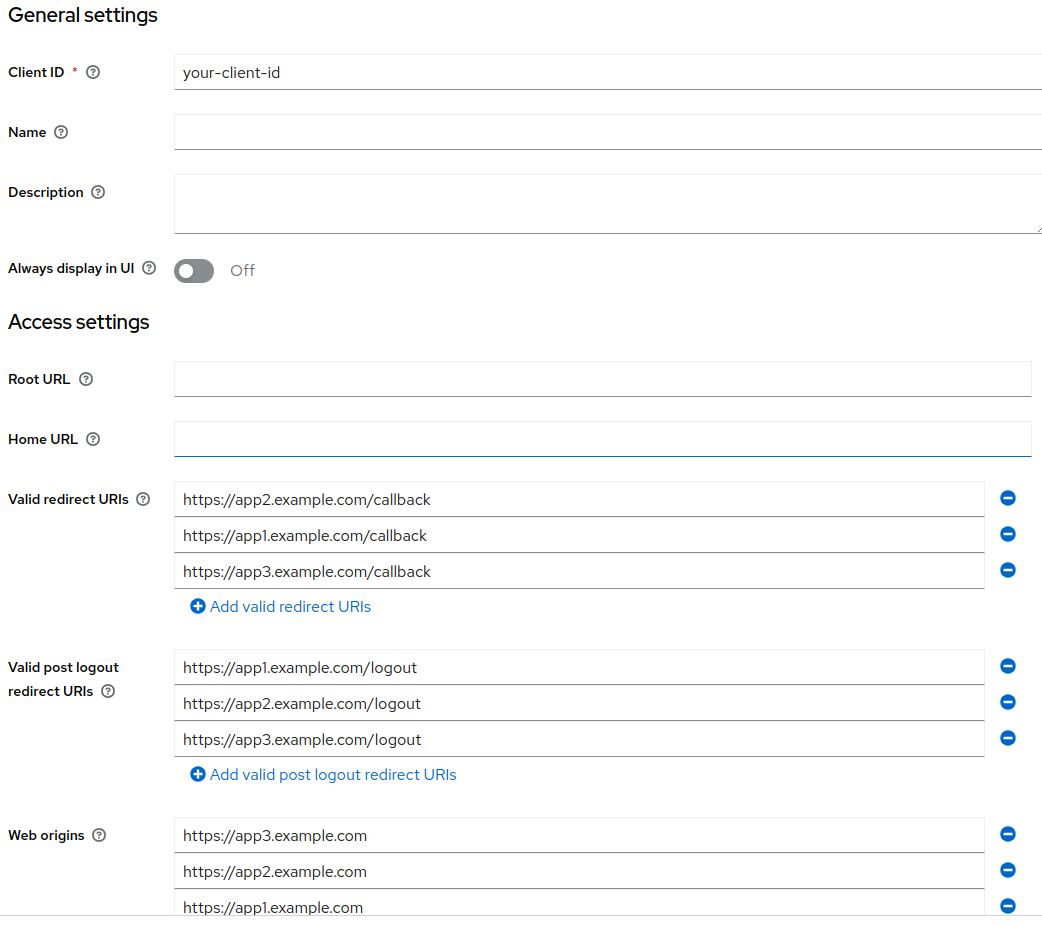The height and width of the screenshot is (926, 1042).
Task: Click inside the Description text area
Action: (607, 203)
